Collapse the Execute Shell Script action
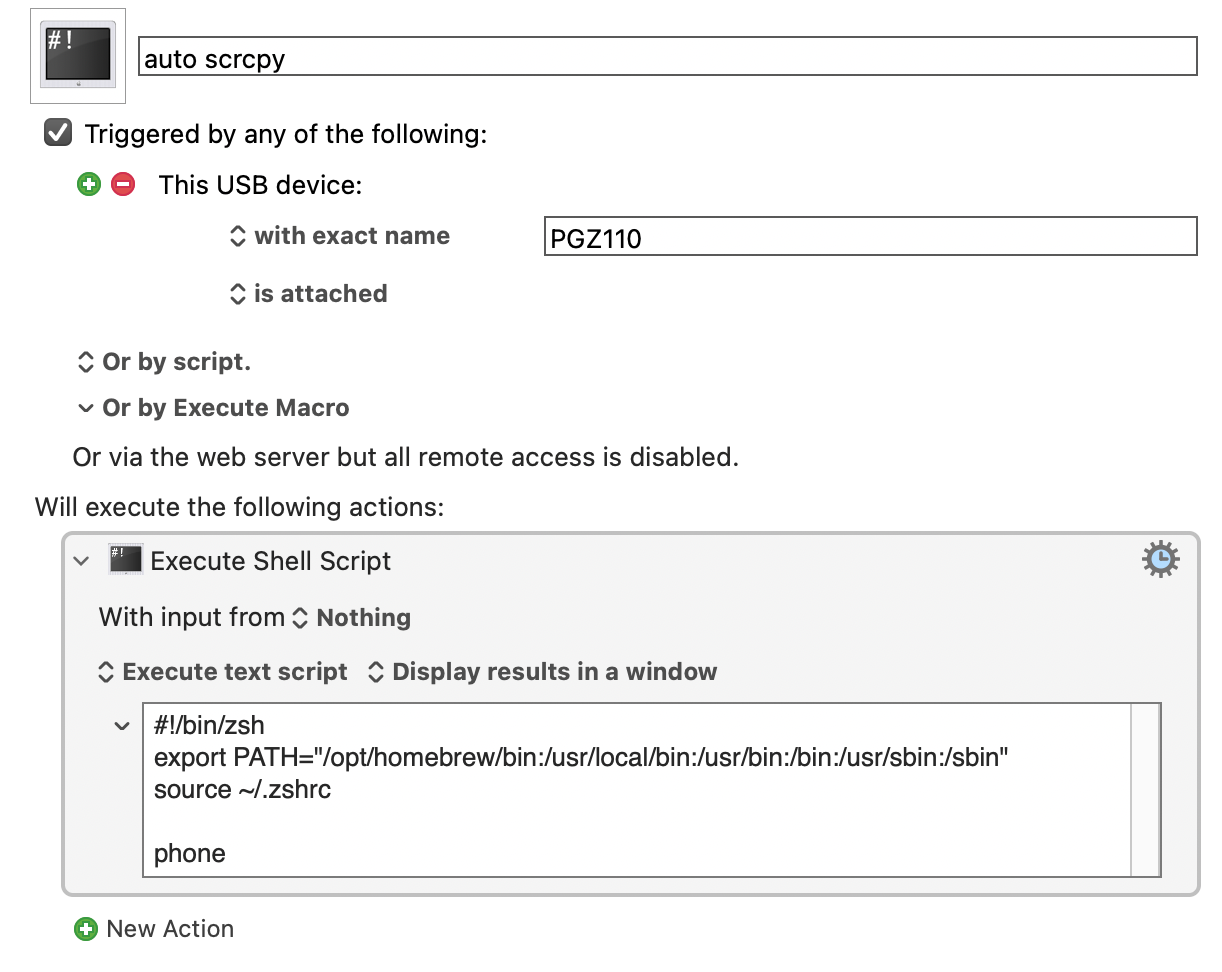The image size is (1222, 972). 82,561
